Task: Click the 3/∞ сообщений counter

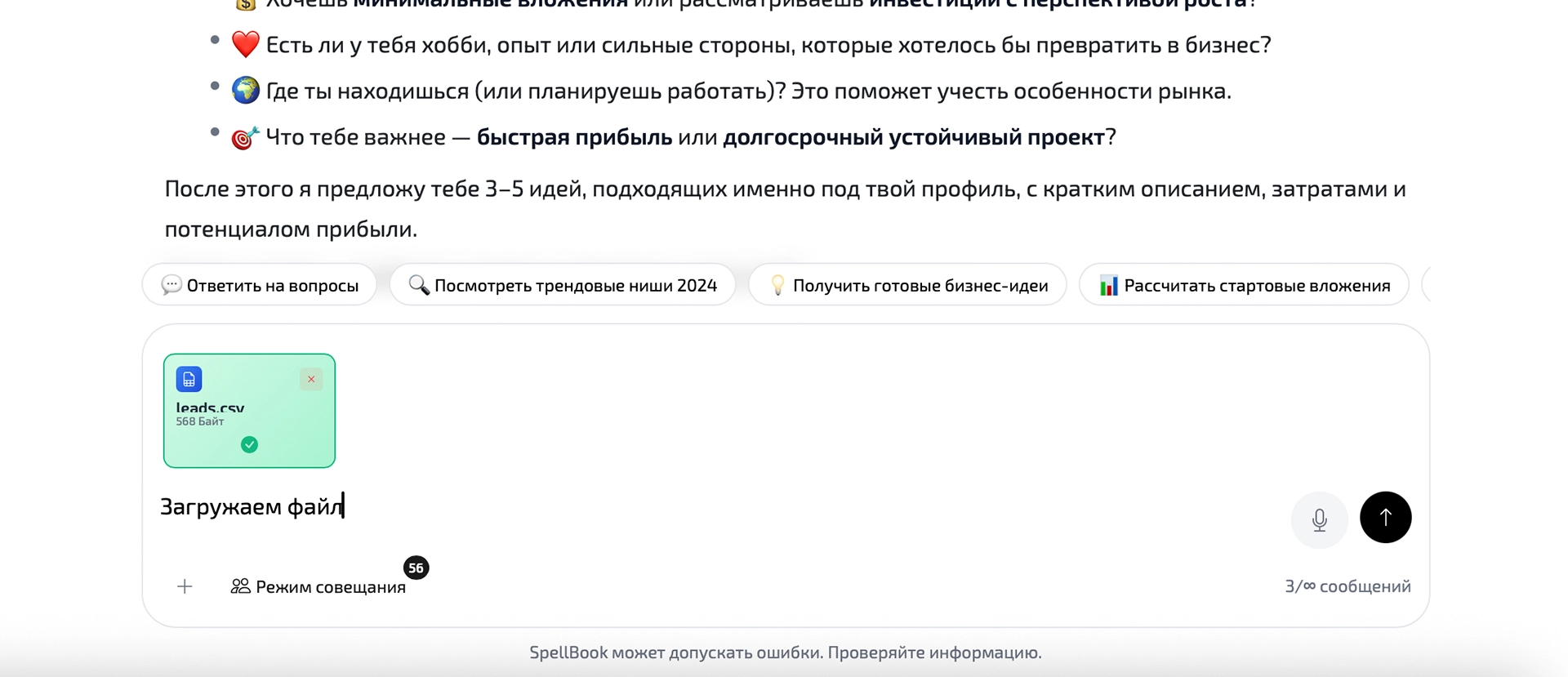Action: (x=1347, y=586)
